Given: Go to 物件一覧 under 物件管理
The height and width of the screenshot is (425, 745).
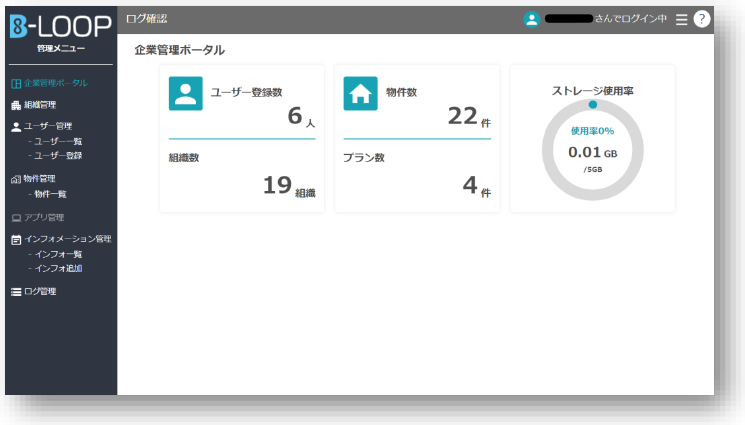Looking at the screenshot, I should (x=50, y=193).
